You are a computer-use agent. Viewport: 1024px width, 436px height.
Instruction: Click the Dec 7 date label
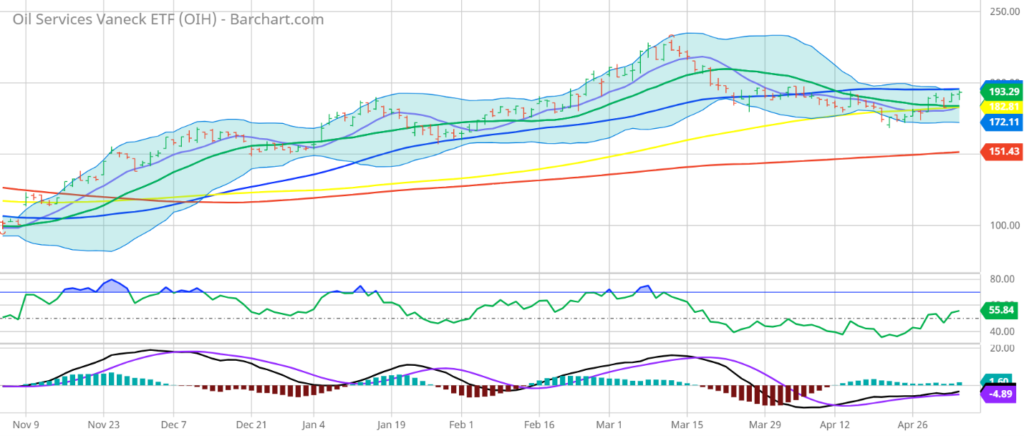(174, 424)
